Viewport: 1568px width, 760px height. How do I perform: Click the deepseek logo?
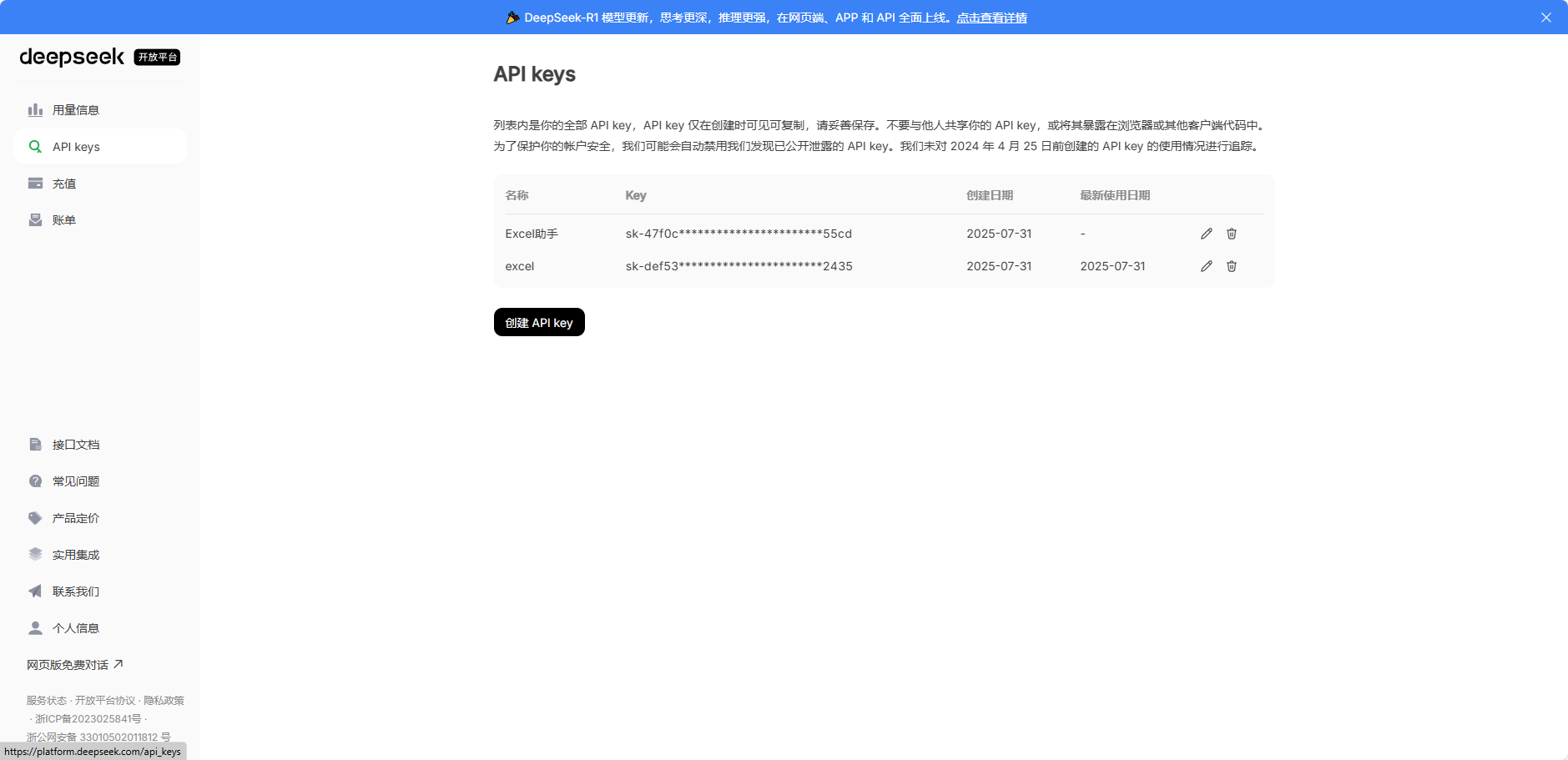[x=72, y=57]
